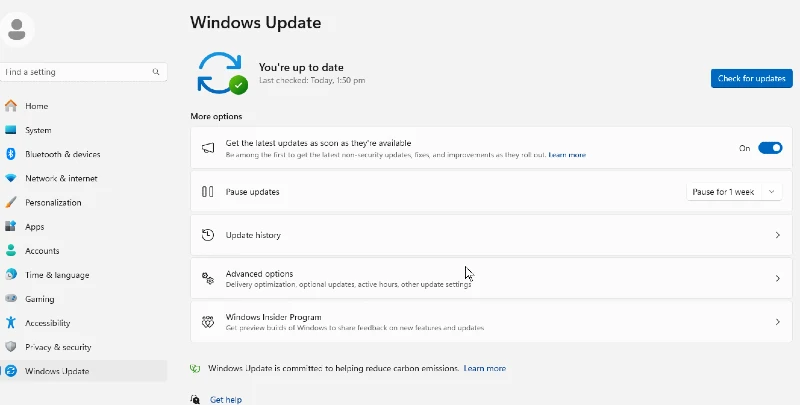Click the Personalization paintbrush icon

[x=11, y=202]
